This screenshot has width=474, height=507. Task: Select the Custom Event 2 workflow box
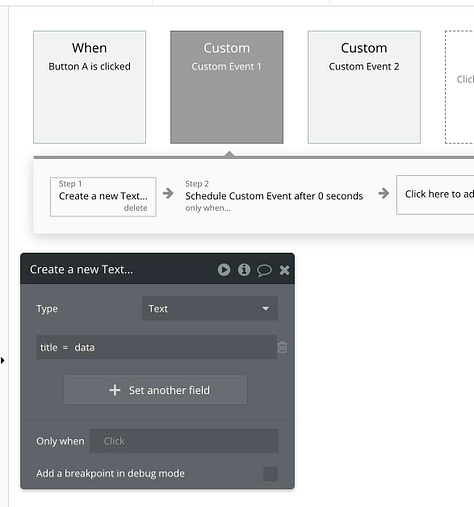pos(364,87)
